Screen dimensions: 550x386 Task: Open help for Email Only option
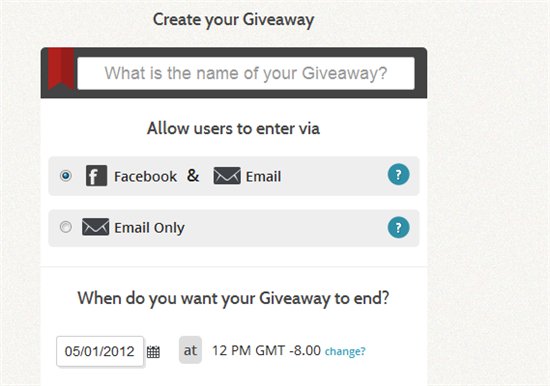pyautogui.click(x=398, y=227)
